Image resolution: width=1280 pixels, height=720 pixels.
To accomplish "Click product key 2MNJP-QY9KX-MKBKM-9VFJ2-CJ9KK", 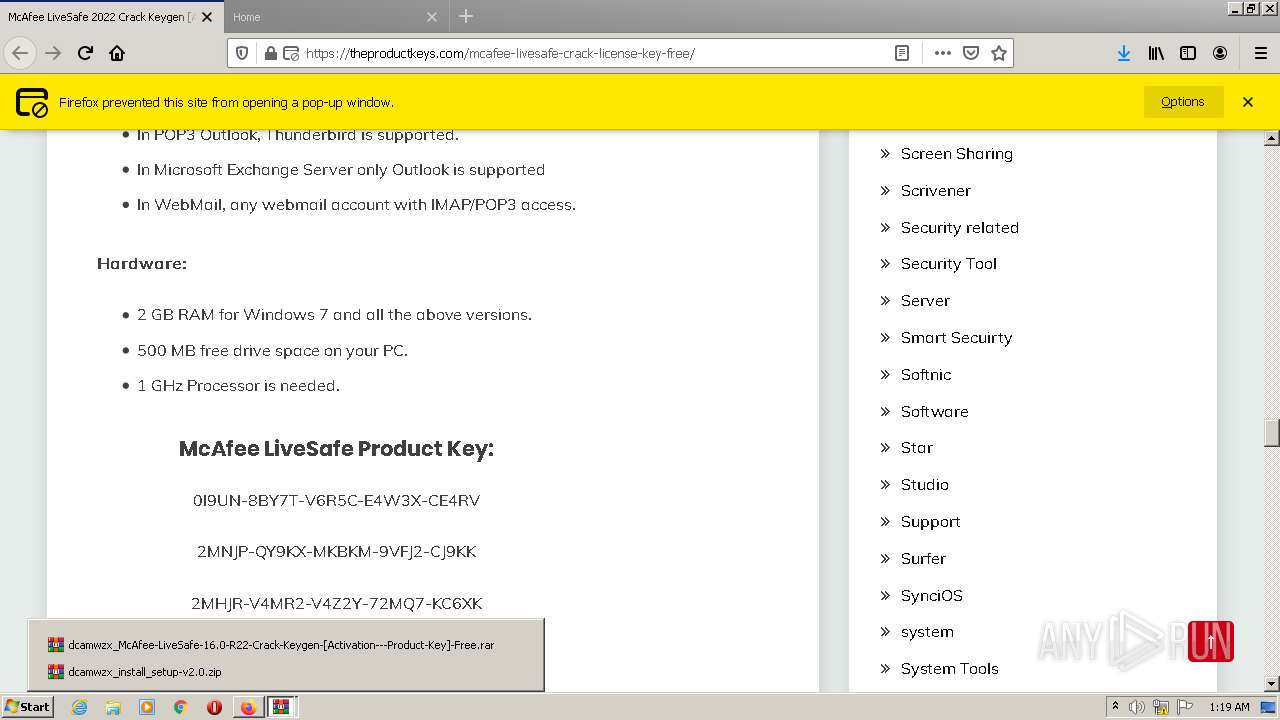I will pyautogui.click(x=336, y=552).
